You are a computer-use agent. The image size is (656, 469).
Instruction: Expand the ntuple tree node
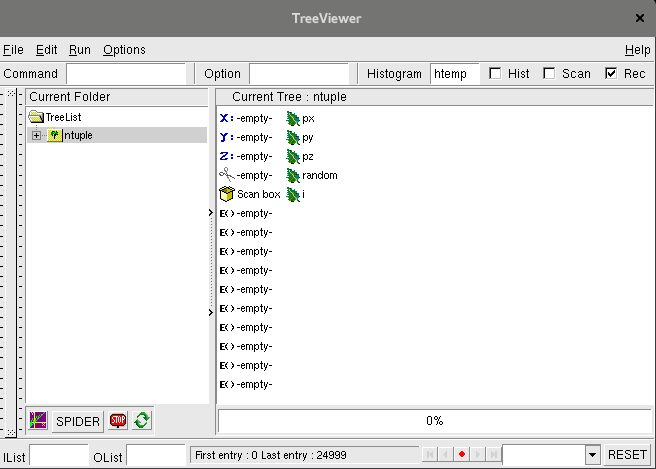coord(36,136)
